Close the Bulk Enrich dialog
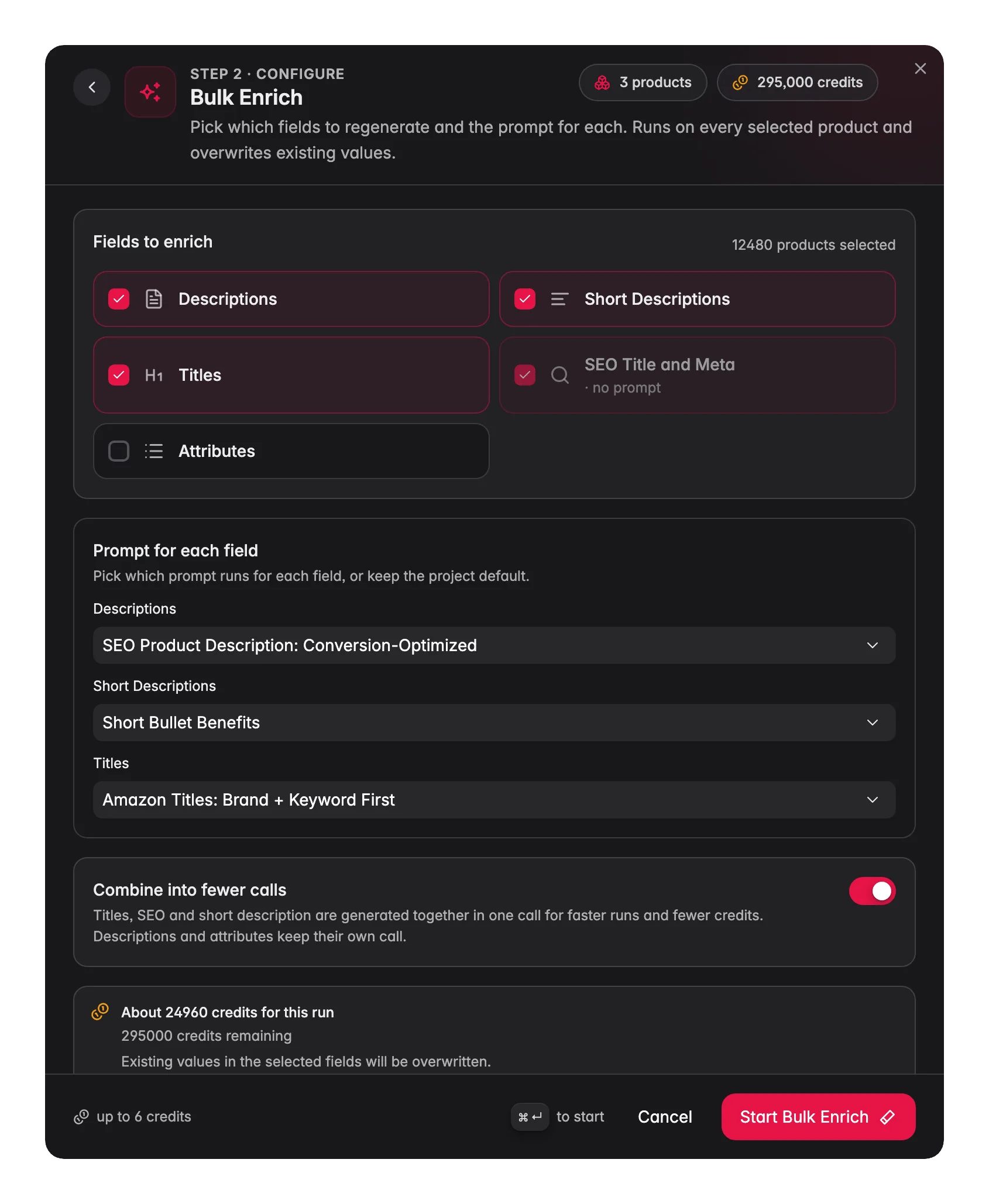This screenshot has height=1204, width=989. tap(920, 69)
